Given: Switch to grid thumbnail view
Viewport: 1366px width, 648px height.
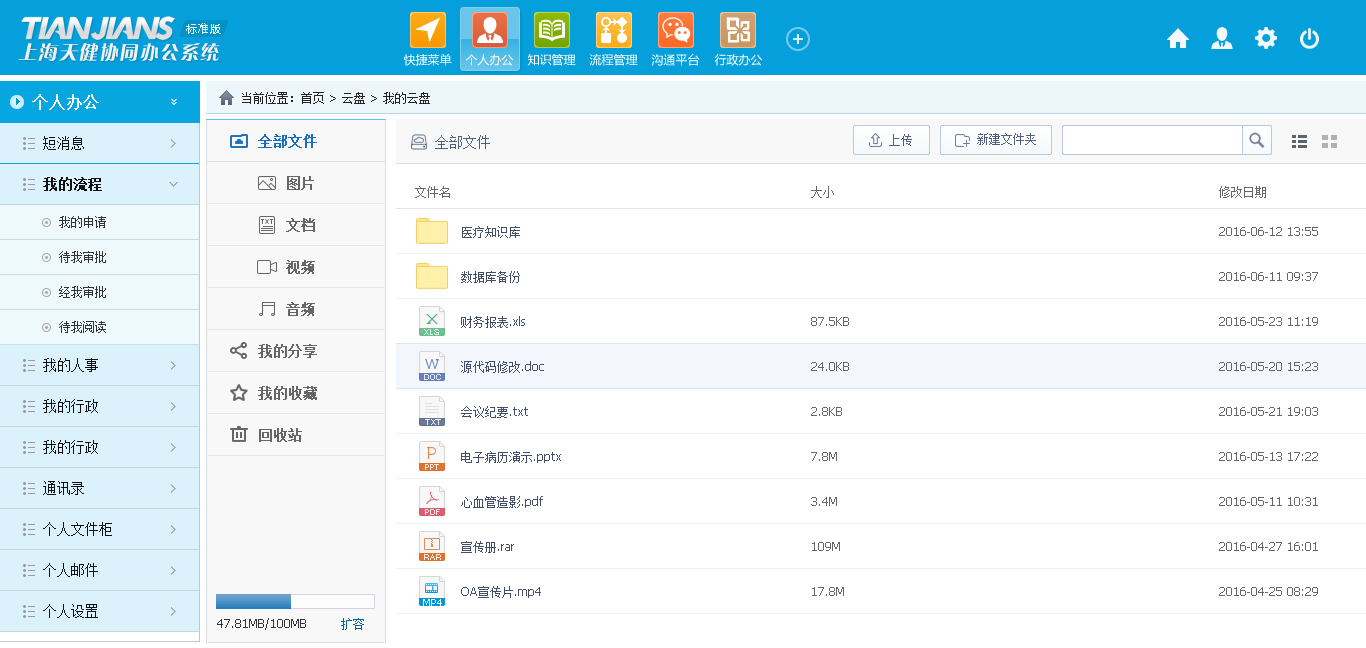Looking at the screenshot, I should pyautogui.click(x=1329, y=142).
